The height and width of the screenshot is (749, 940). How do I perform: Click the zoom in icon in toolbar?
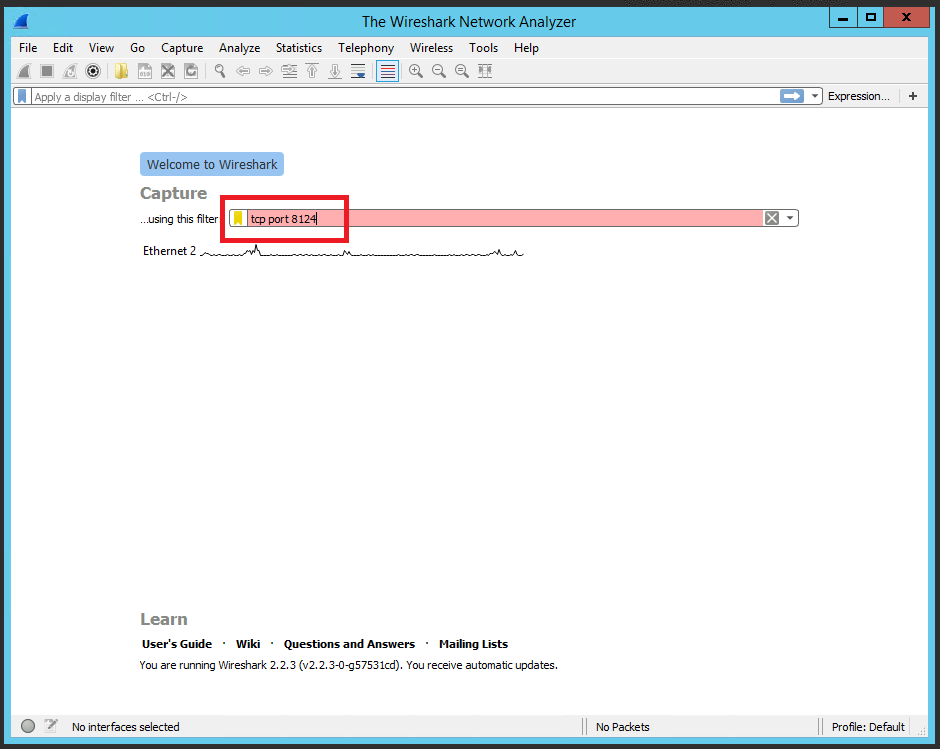tap(416, 71)
